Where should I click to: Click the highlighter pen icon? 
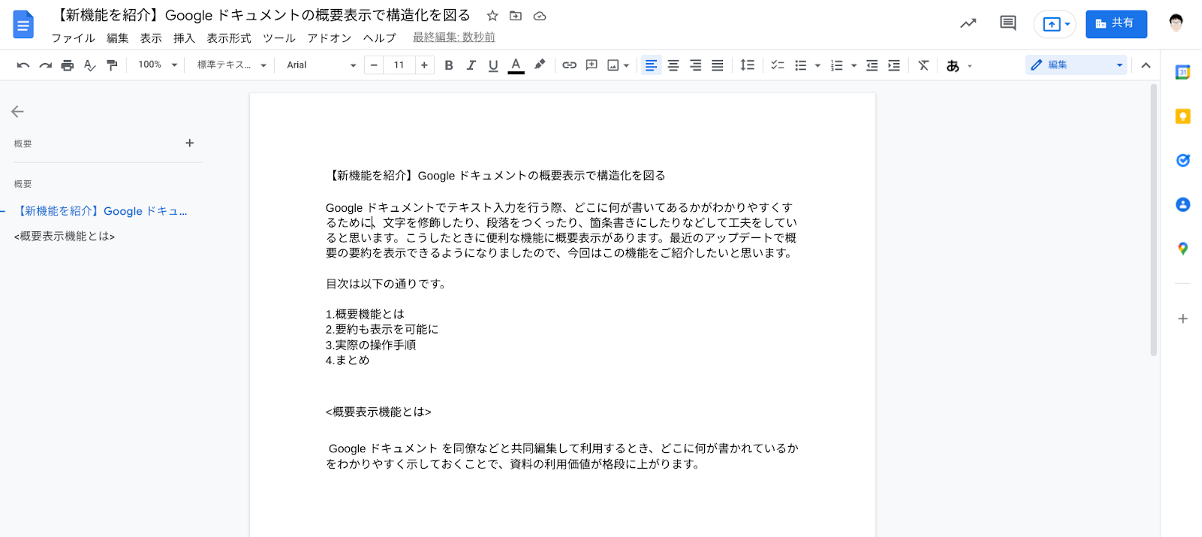click(540, 65)
